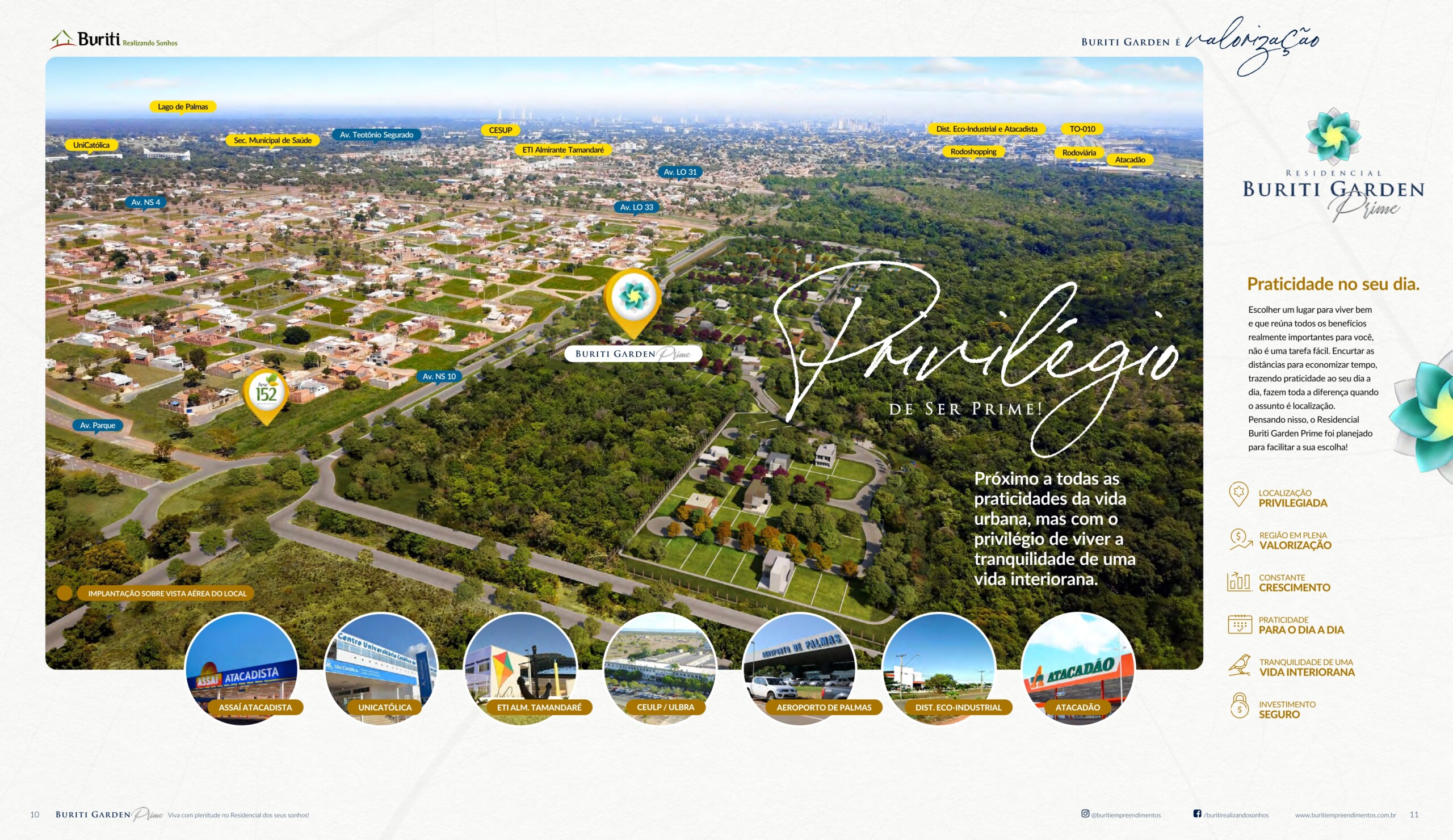This screenshot has height=840, width=1453.
Task: Click the Constante Crescimento bar chart icon
Action: point(1239,582)
